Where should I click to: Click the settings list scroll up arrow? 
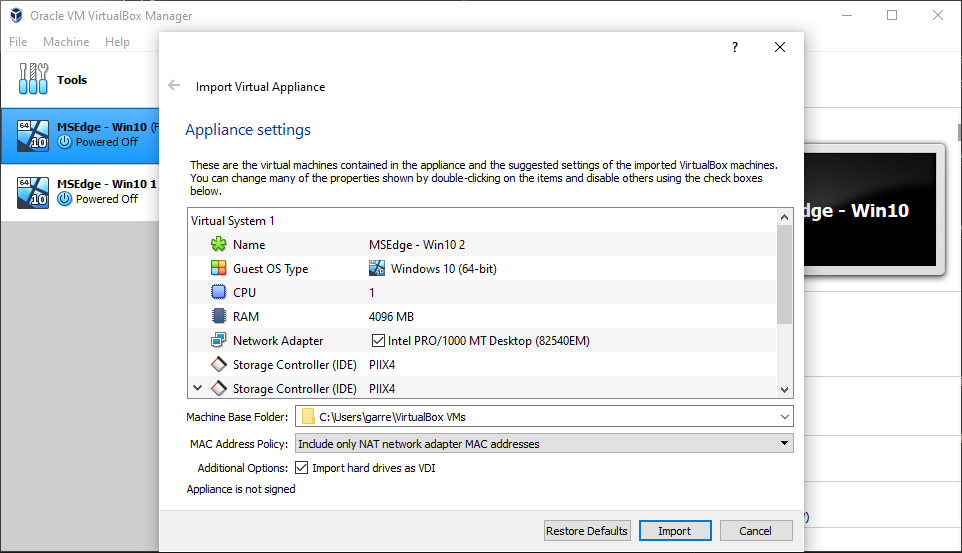(784, 217)
